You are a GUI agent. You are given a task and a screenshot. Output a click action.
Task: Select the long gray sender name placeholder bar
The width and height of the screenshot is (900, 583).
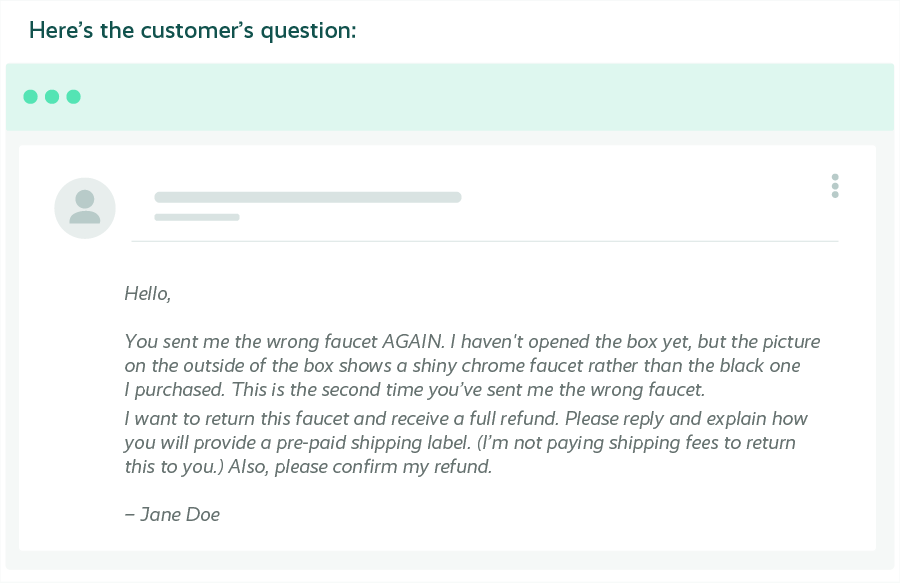tap(308, 197)
